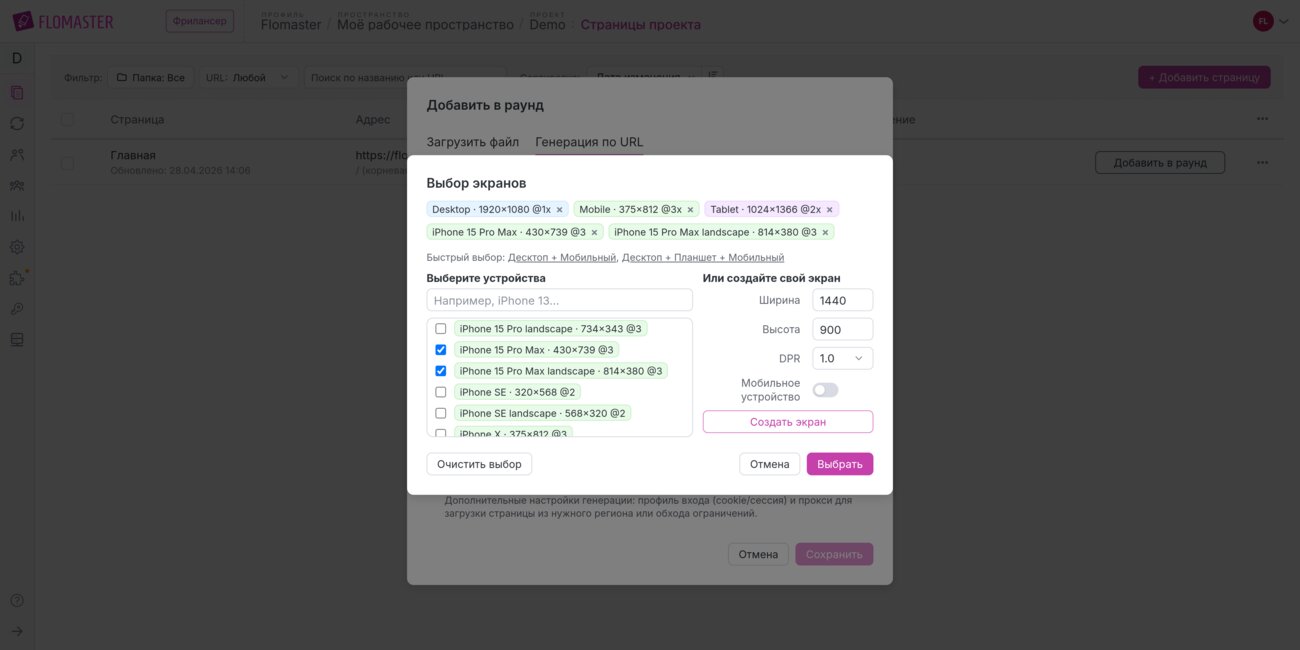
Task: Remove the Tablet 1024×1366 chip
Action: [x=829, y=210]
